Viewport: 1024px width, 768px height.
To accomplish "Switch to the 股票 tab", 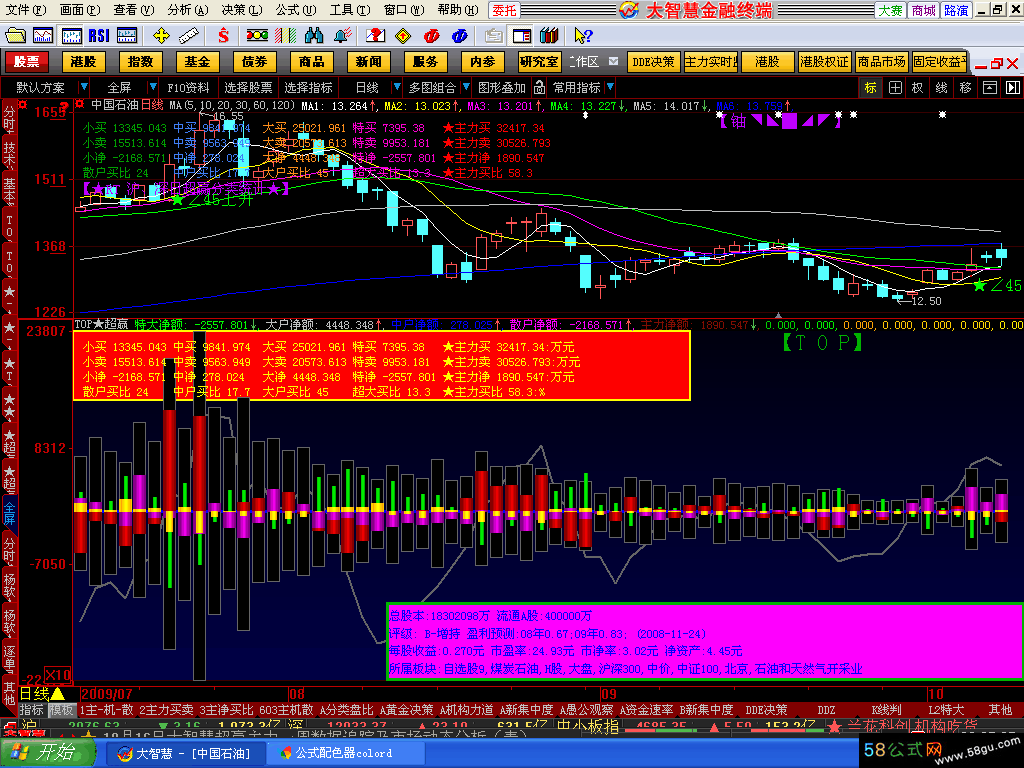I will click(27, 61).
